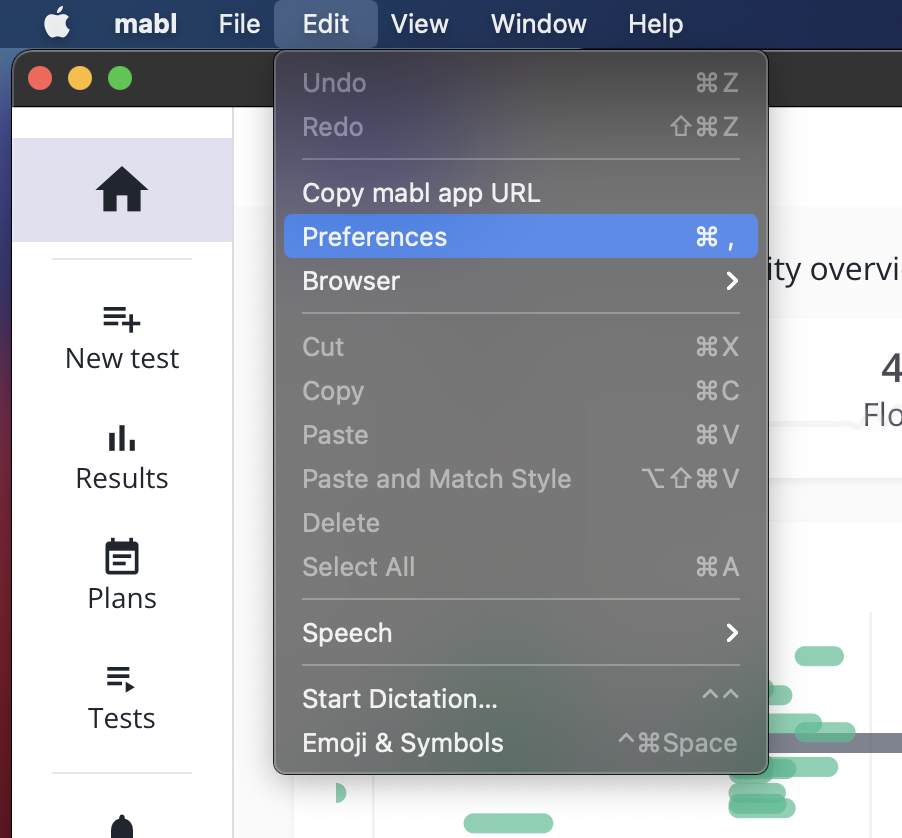Click the New test icon in sidebar
Screen dimensions: 902x838
tap(122, 319)
